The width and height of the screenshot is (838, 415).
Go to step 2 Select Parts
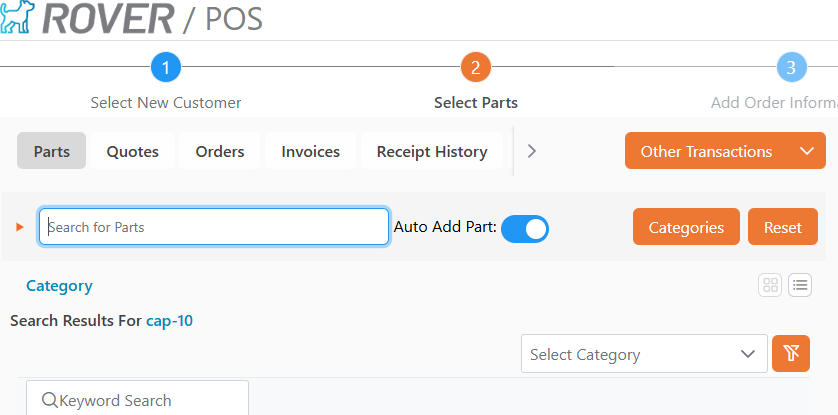tap(476, 67)
